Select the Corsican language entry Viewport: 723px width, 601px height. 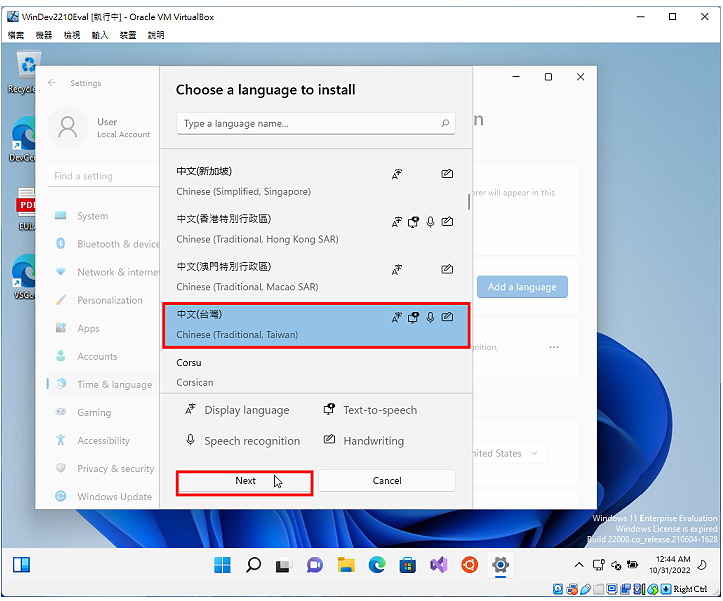[316, 372]
